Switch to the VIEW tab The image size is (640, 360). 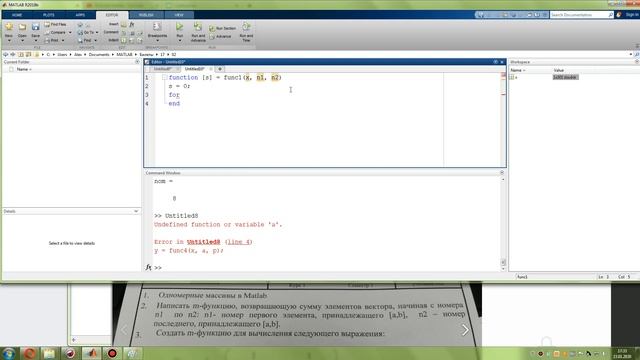179,15
